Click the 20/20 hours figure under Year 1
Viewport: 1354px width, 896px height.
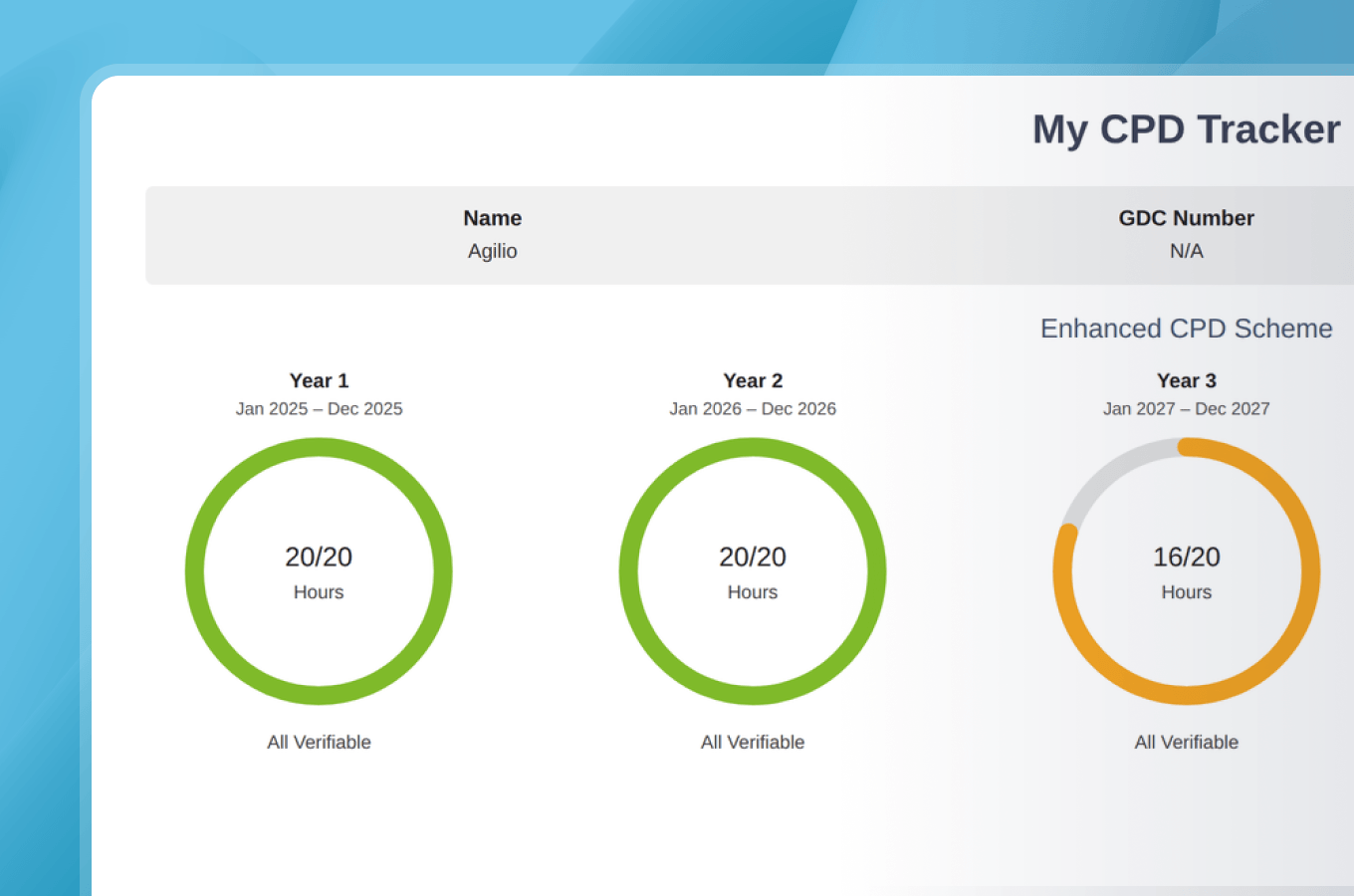319,557
